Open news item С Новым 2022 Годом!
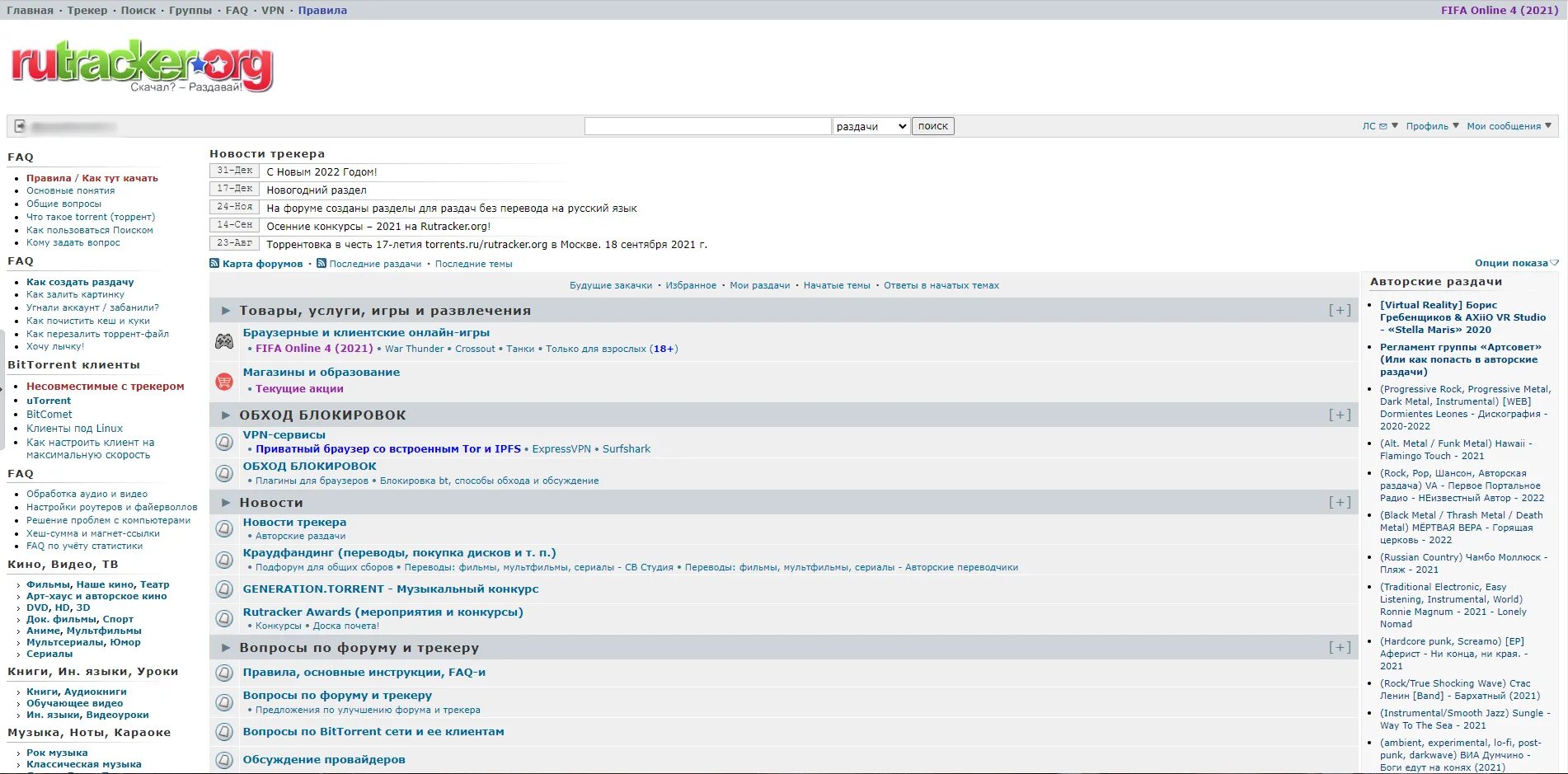This screenshot has height=774, width=1568. (322, 172)
